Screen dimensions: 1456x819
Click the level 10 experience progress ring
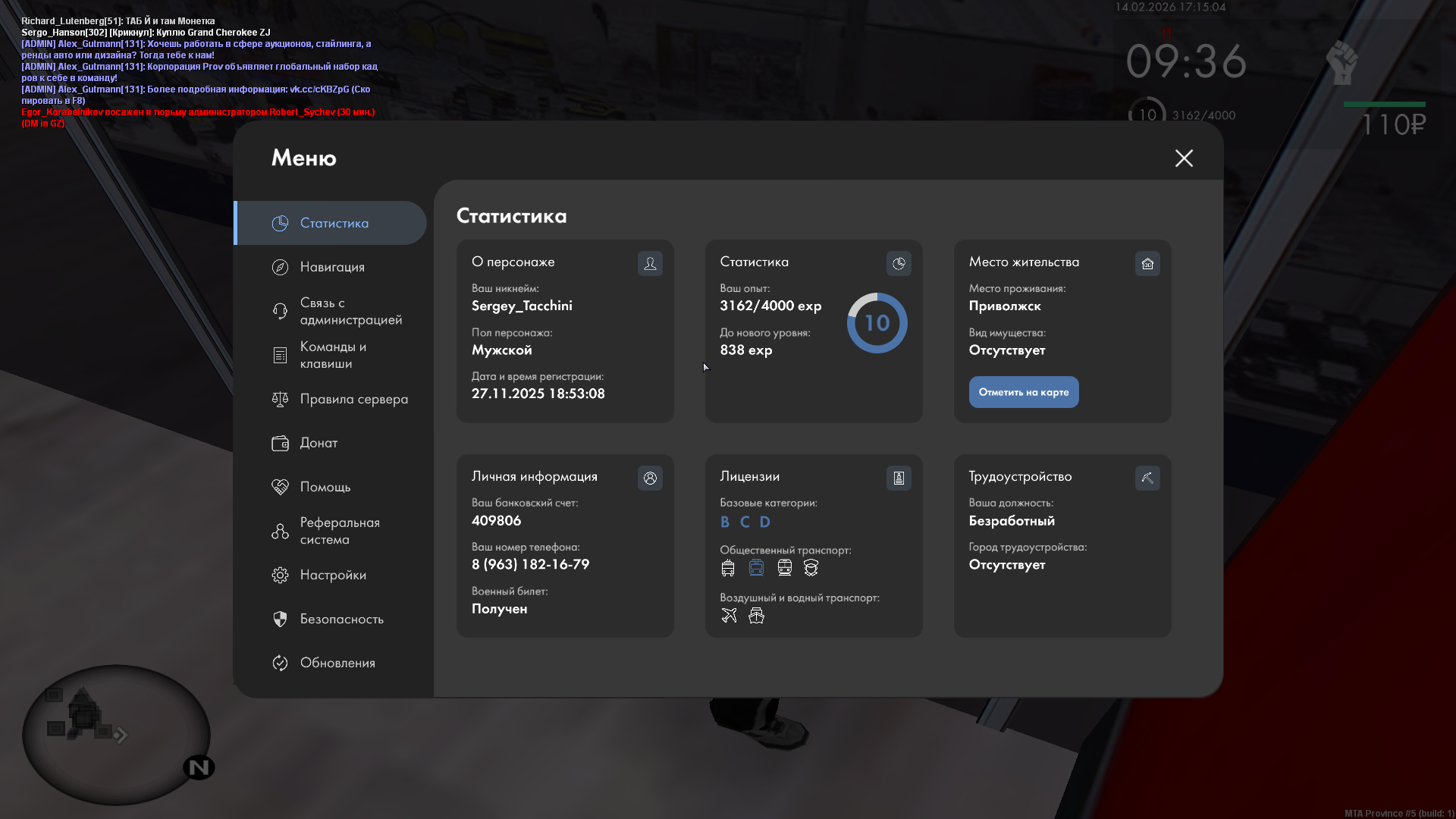(x=877, y=323)
